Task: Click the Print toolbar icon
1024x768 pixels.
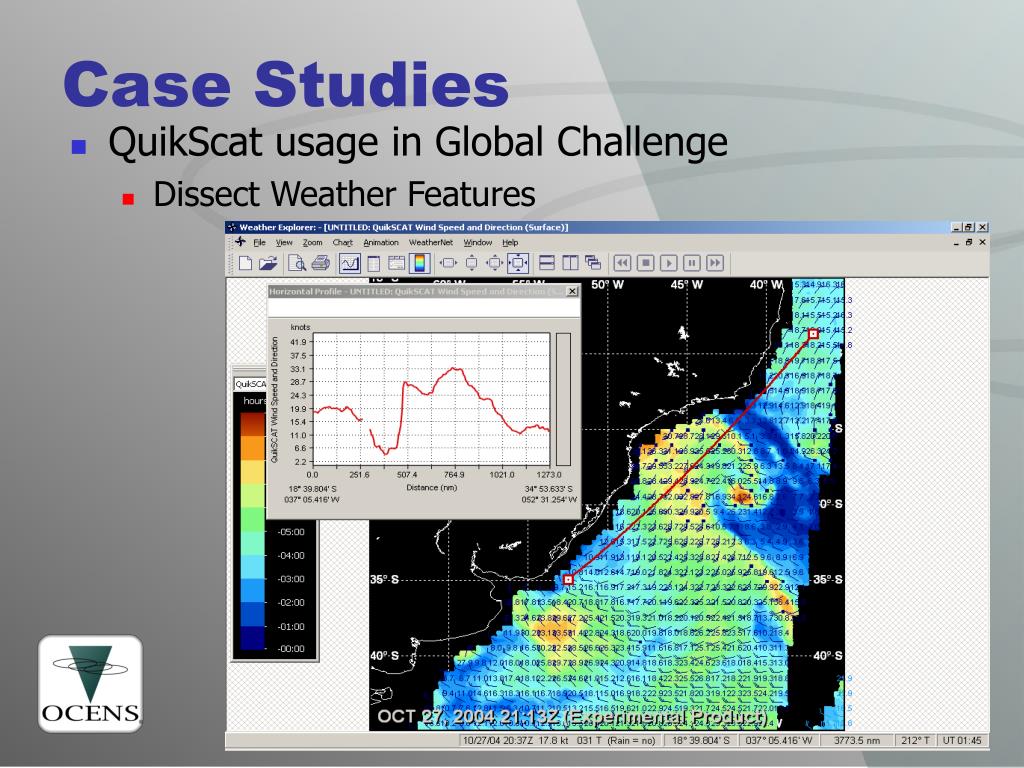Action: click(x=320, y=263)
